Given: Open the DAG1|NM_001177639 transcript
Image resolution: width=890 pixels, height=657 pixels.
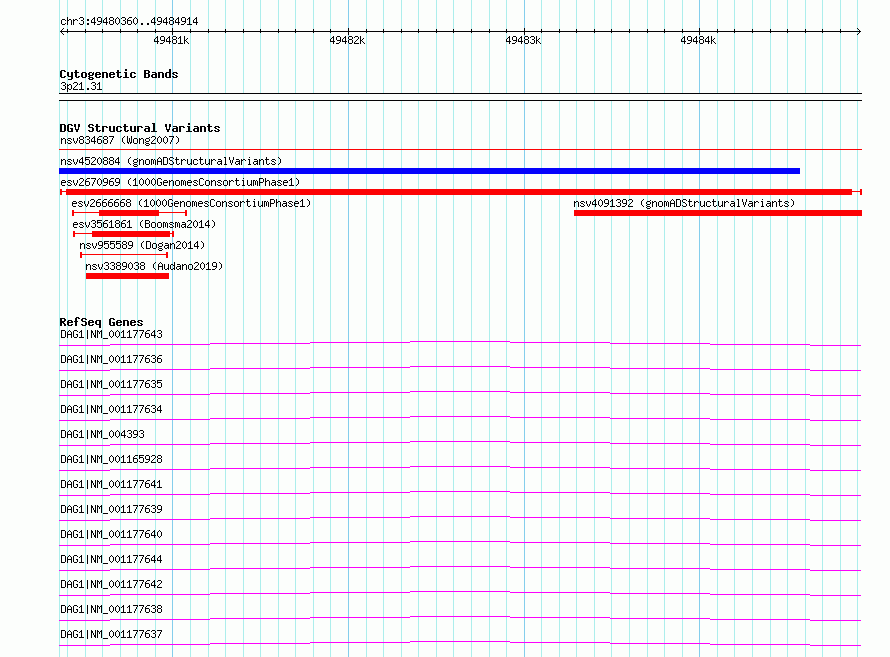Looking at the screenshot, I should pyautogui.click(x=111, y=509).
